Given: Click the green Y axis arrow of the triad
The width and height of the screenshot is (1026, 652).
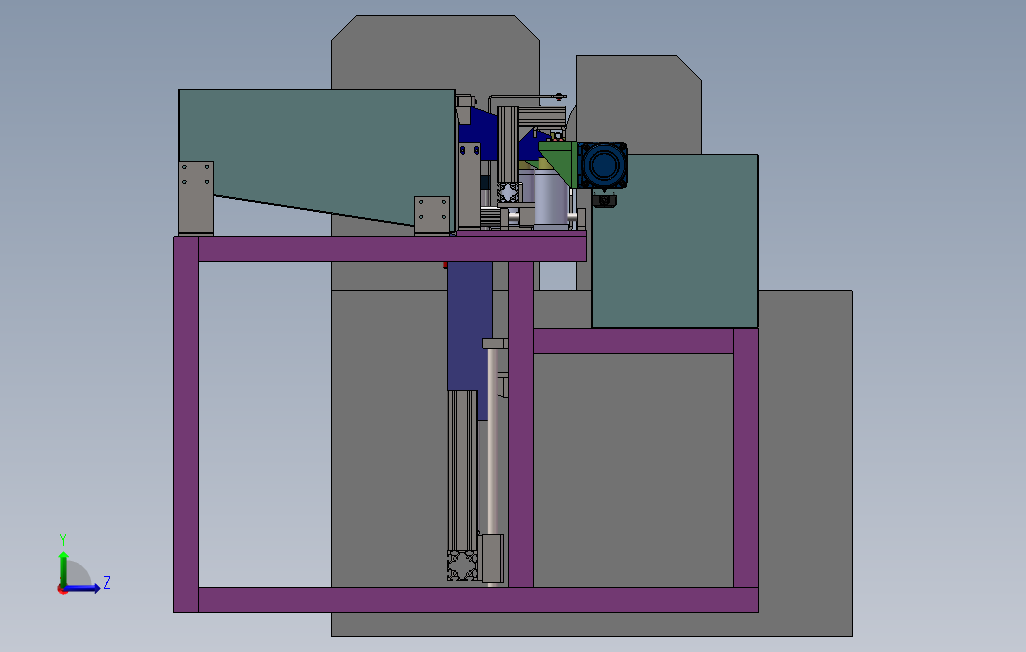Looking at the screenshot, I should (63, 568).
